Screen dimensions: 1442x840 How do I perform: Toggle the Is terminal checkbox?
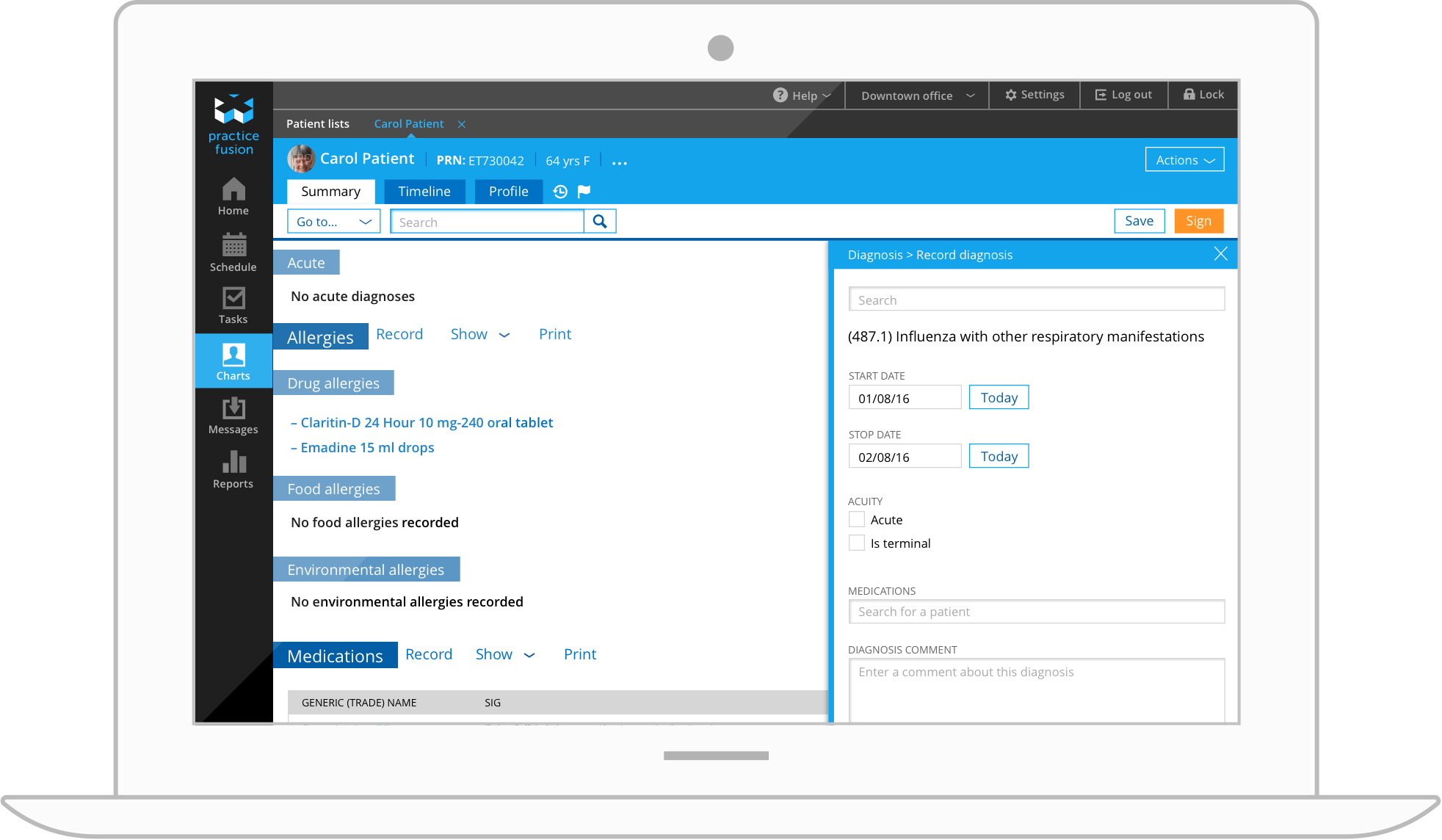857,543
